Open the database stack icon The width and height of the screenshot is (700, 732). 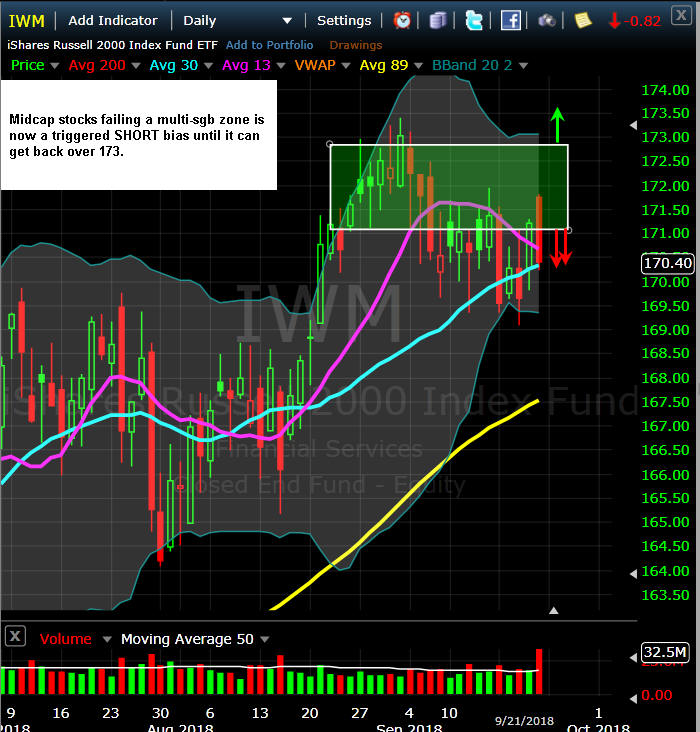tap(438, 21)
